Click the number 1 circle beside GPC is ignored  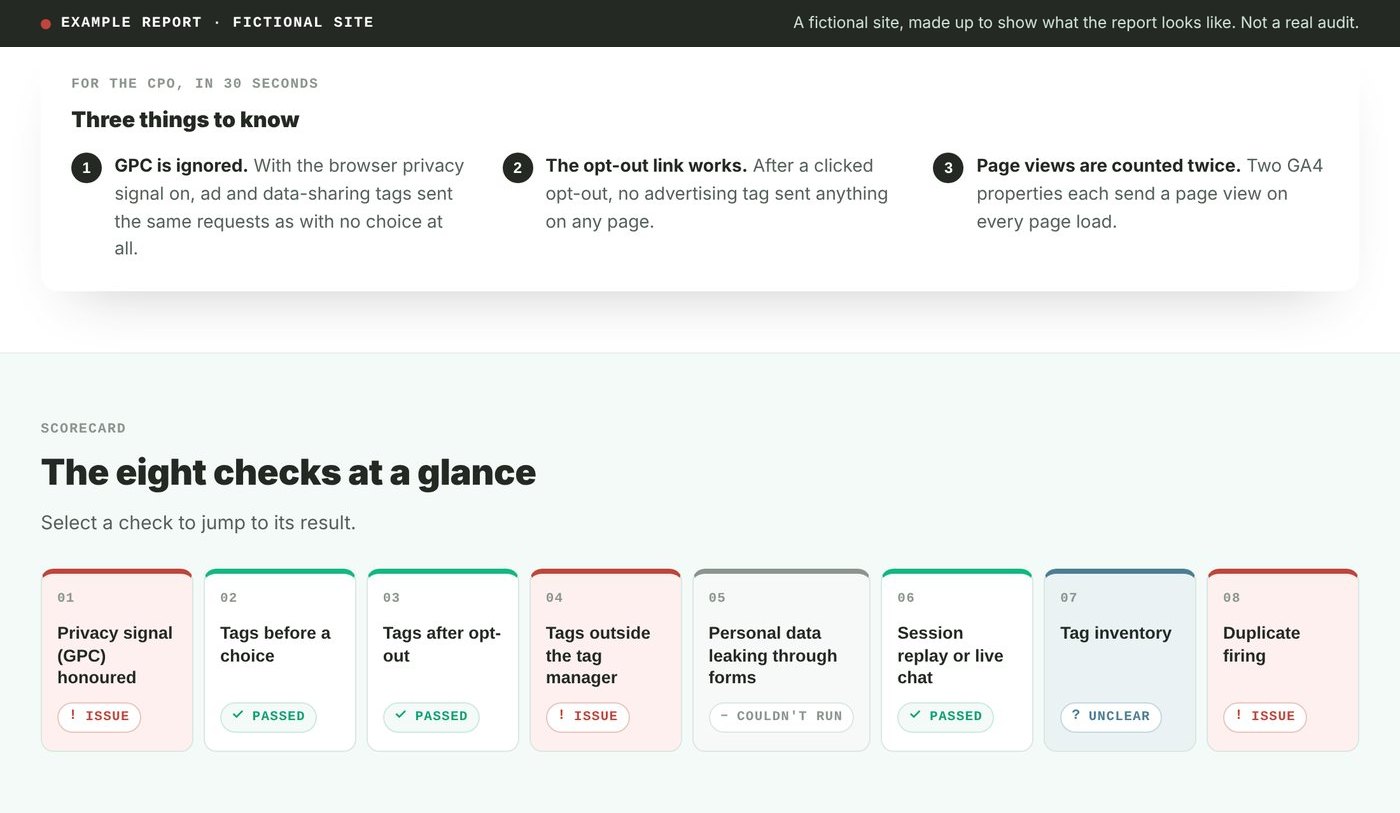coord(86,168)
